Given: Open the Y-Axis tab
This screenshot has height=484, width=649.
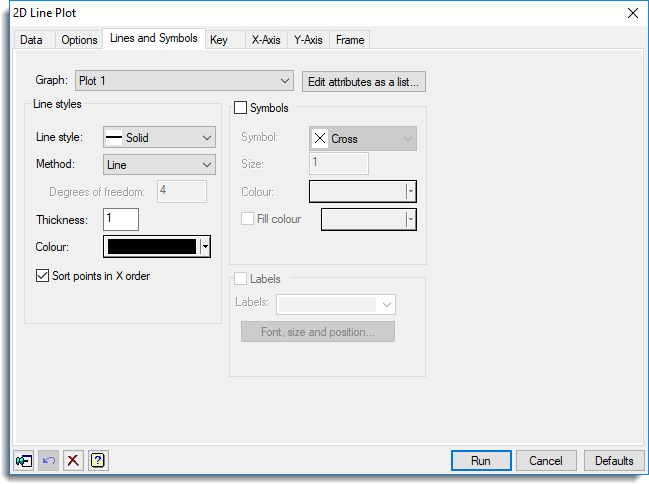Looking at the screenshot, I should click(x=308, y=40).
